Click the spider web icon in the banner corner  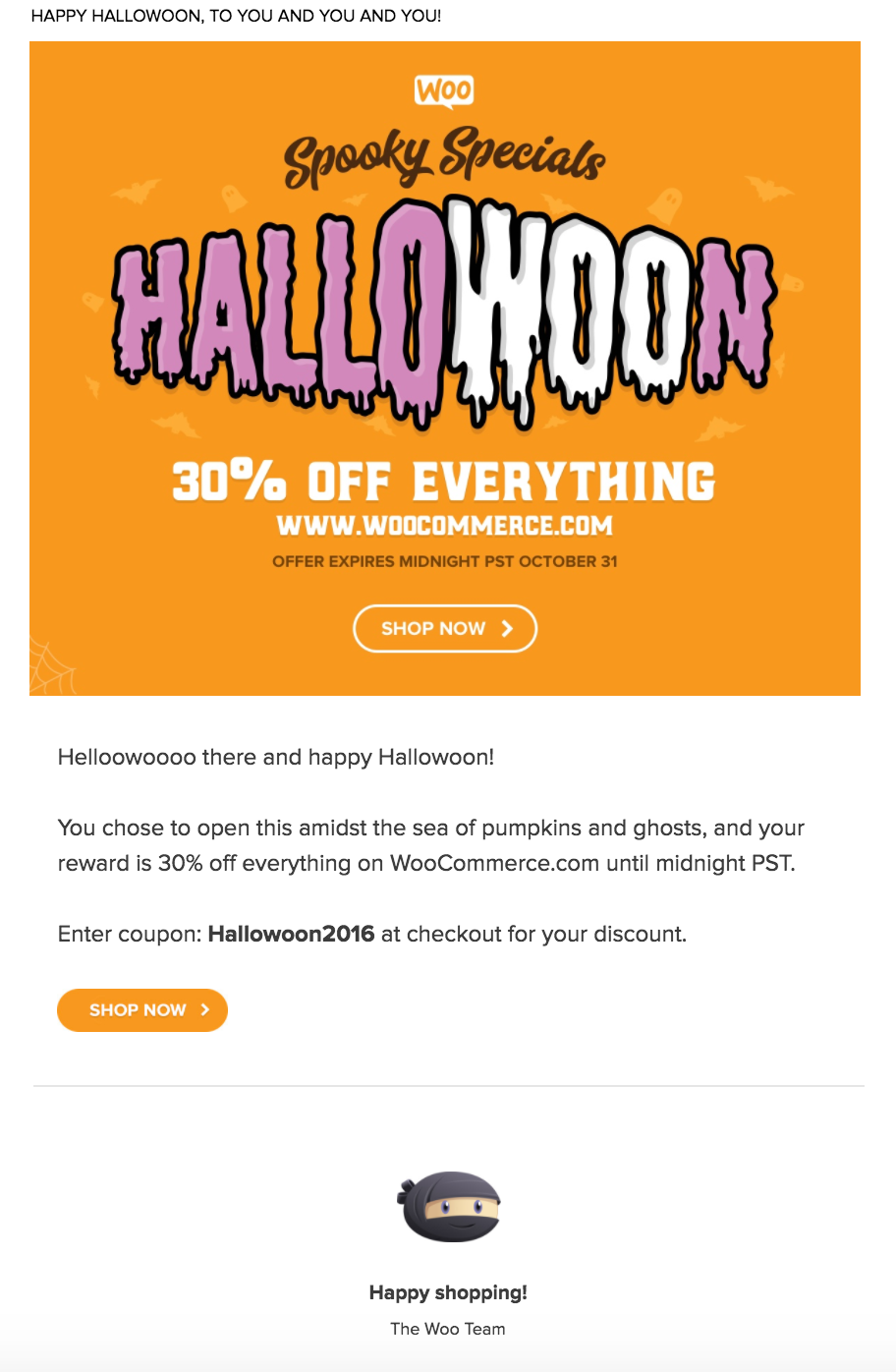click(x=52, y=667)
